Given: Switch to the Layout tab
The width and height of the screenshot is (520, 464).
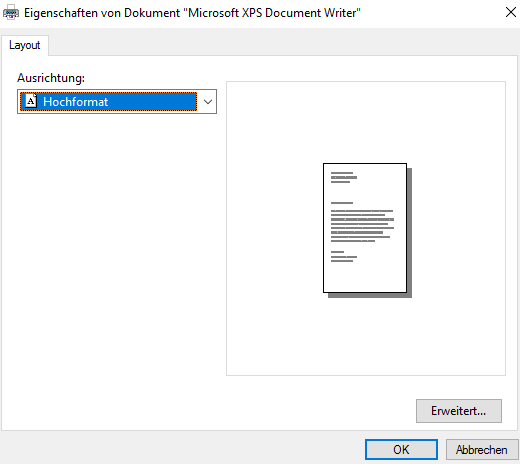Looking at the screenshot, I should point(25,45).
